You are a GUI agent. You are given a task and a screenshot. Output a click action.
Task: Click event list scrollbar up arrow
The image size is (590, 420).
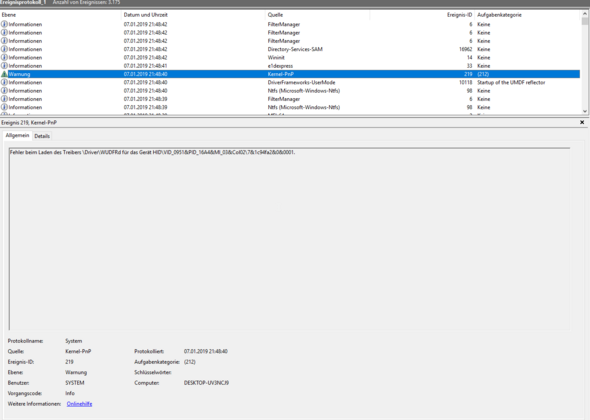click(x=585, y=14)
